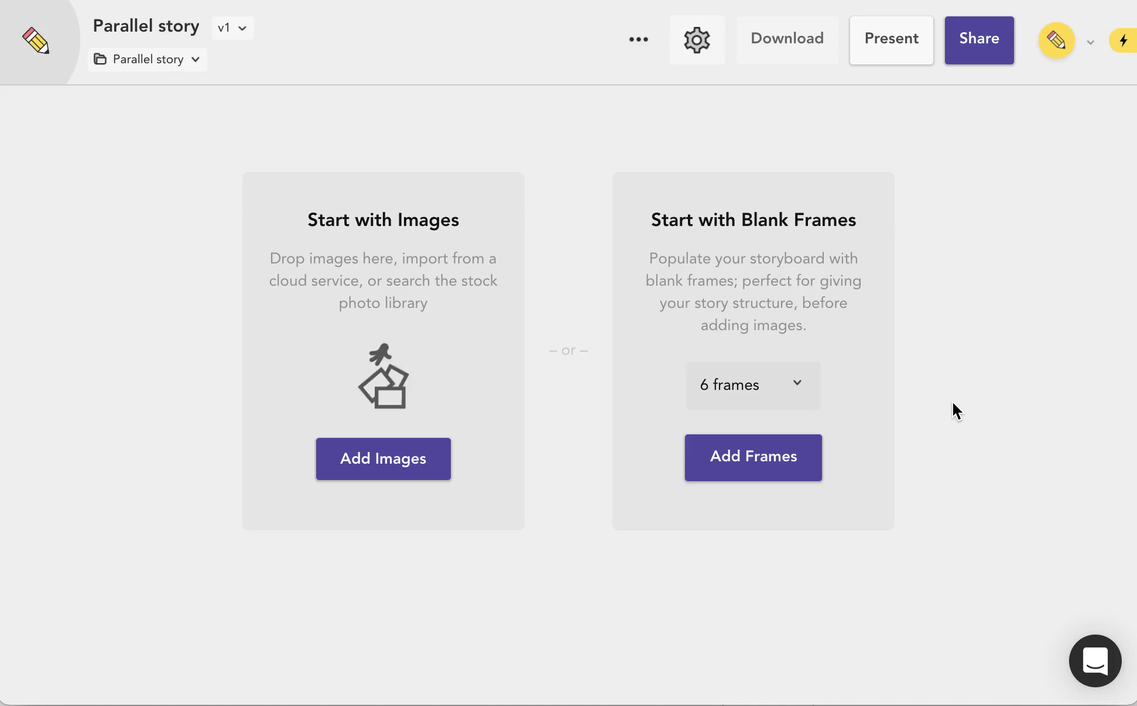
Task: Open the chat support bubble icon
Action: 1095,660
